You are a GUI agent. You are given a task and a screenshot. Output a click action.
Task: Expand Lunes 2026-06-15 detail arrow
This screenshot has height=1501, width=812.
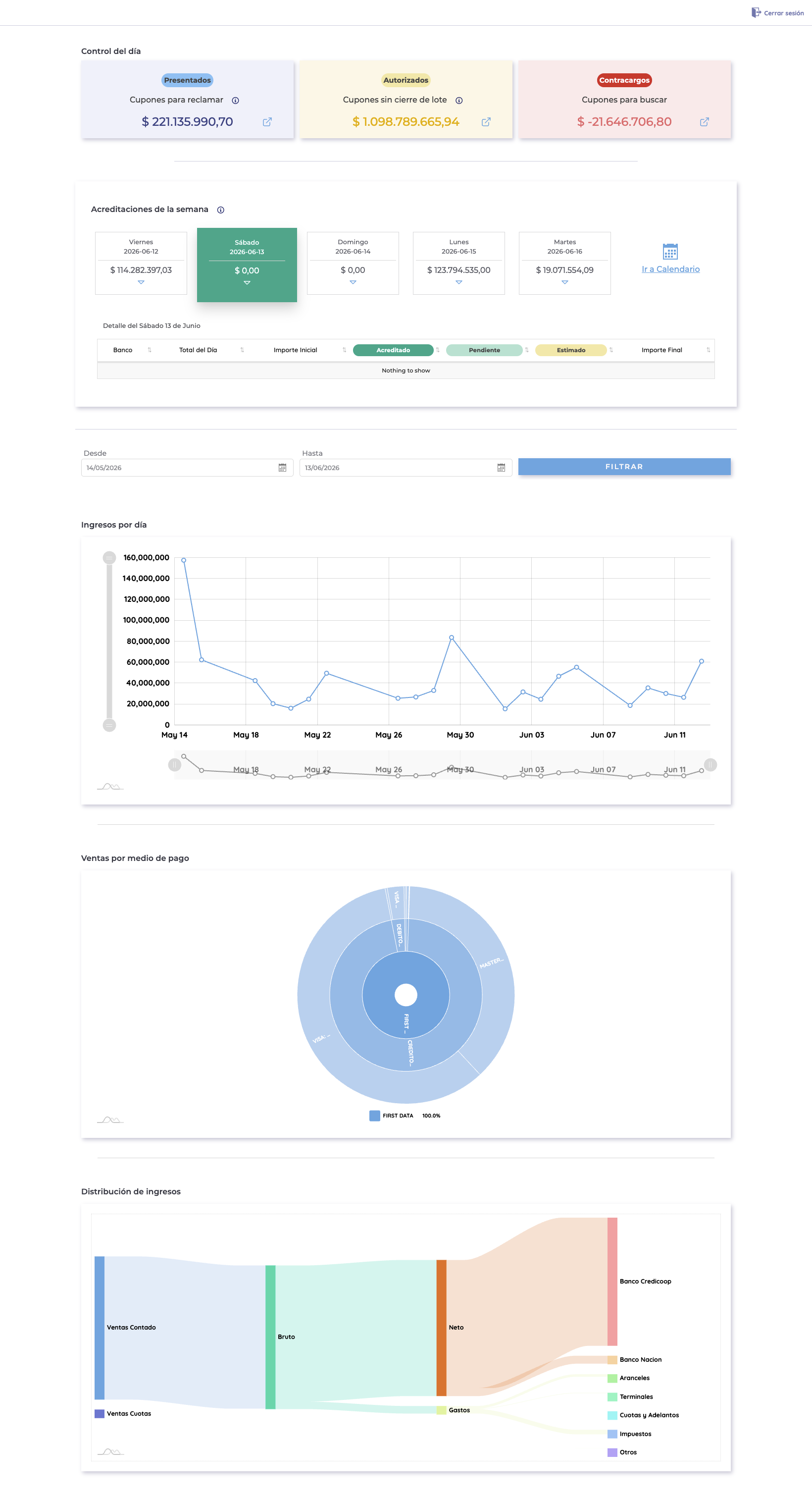[x=459, y=282]
